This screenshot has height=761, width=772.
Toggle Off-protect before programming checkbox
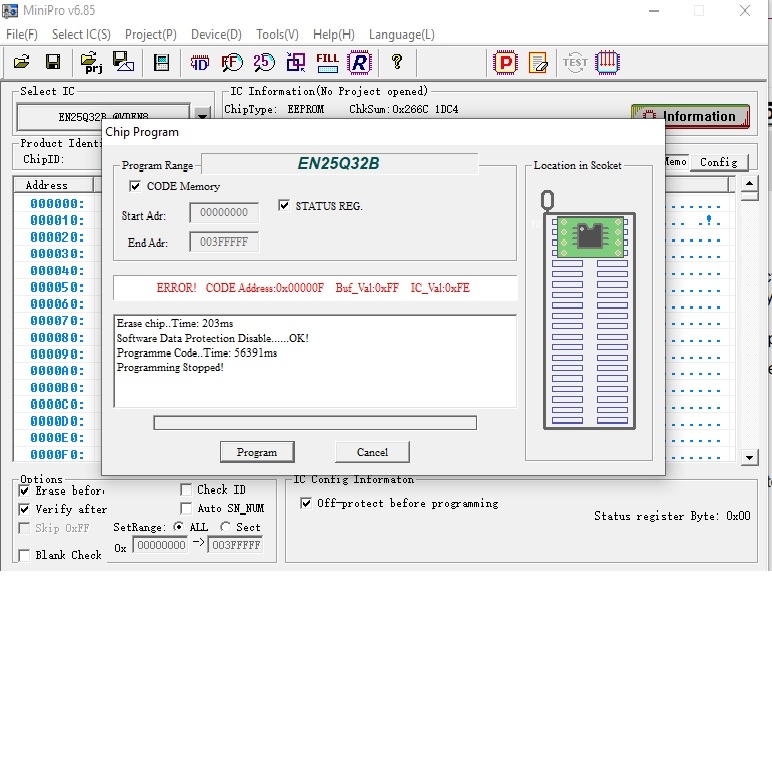click(306, 503)
